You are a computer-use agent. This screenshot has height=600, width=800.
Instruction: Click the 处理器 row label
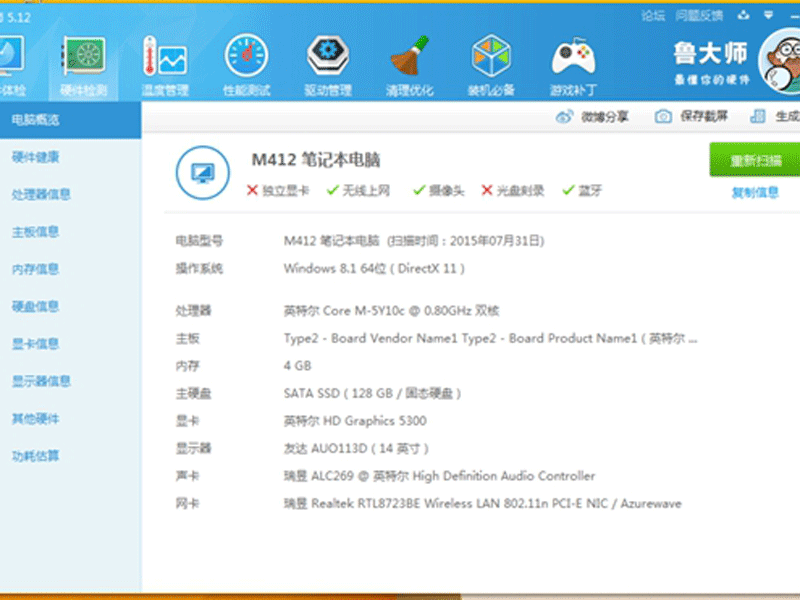click(193, 311)
